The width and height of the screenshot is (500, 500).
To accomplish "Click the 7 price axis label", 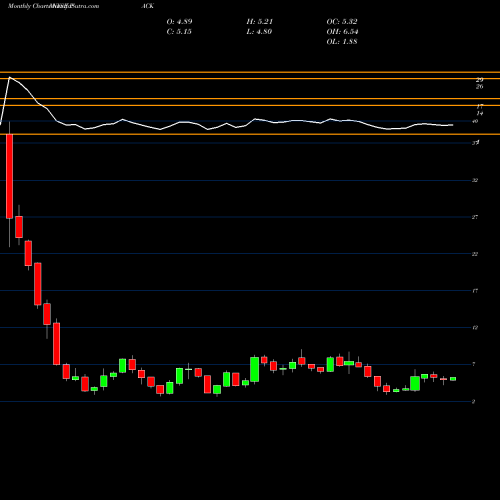I will tap(474, 364).
